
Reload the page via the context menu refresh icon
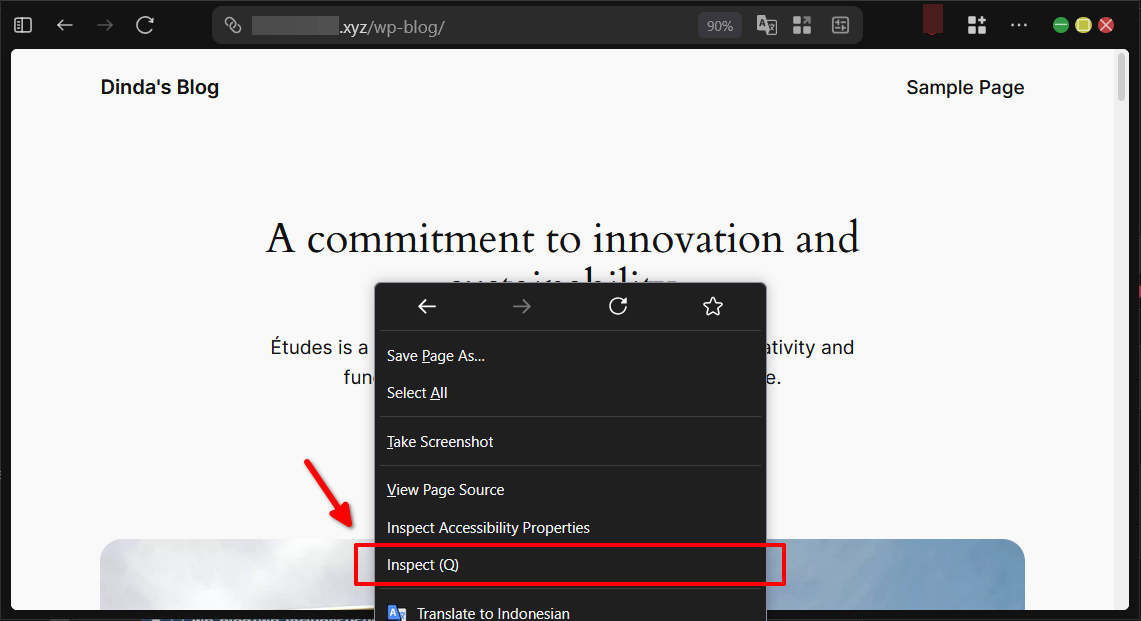click(x=618, y=306)
